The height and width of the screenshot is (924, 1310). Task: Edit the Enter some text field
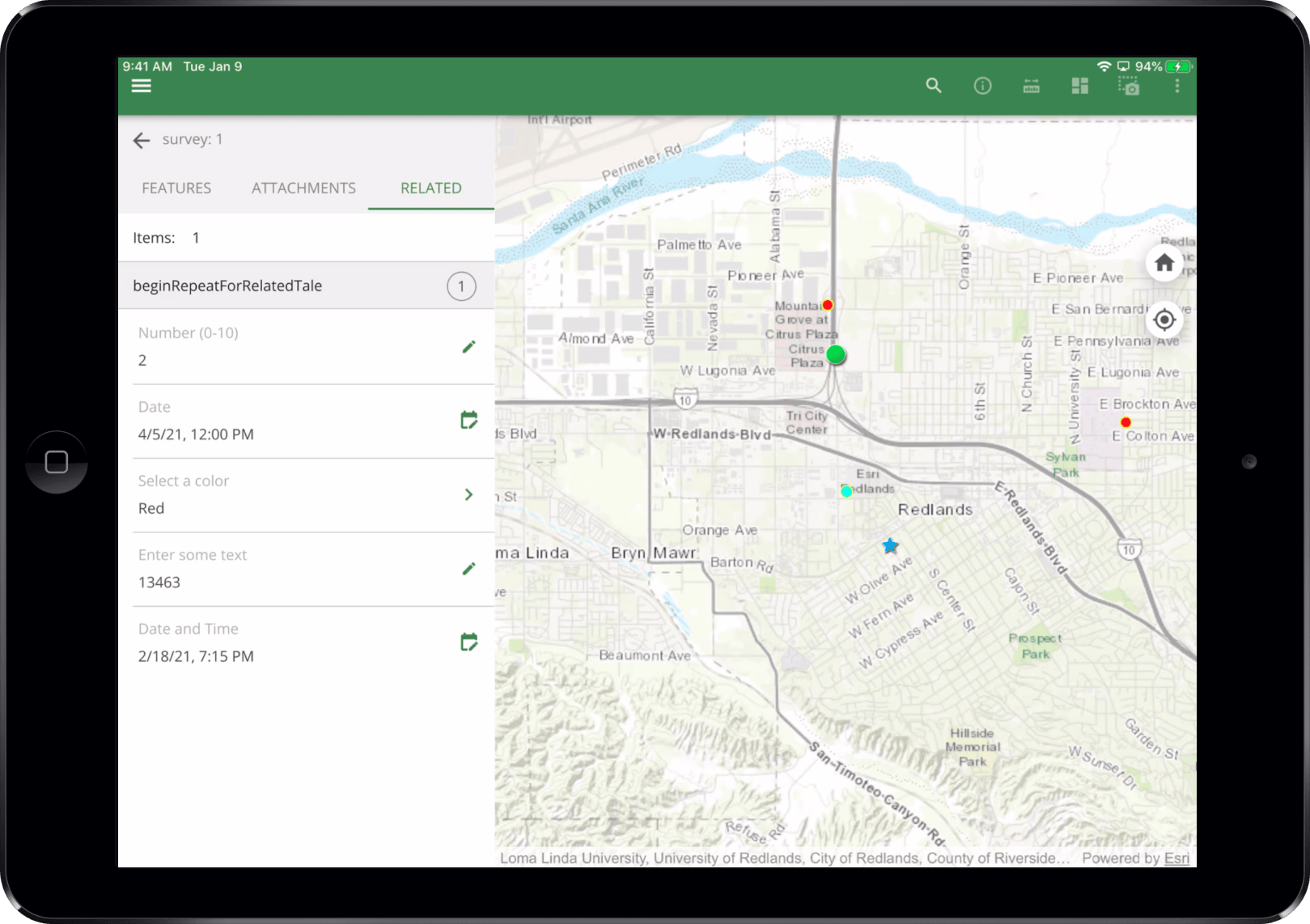(x=469, y=568)
